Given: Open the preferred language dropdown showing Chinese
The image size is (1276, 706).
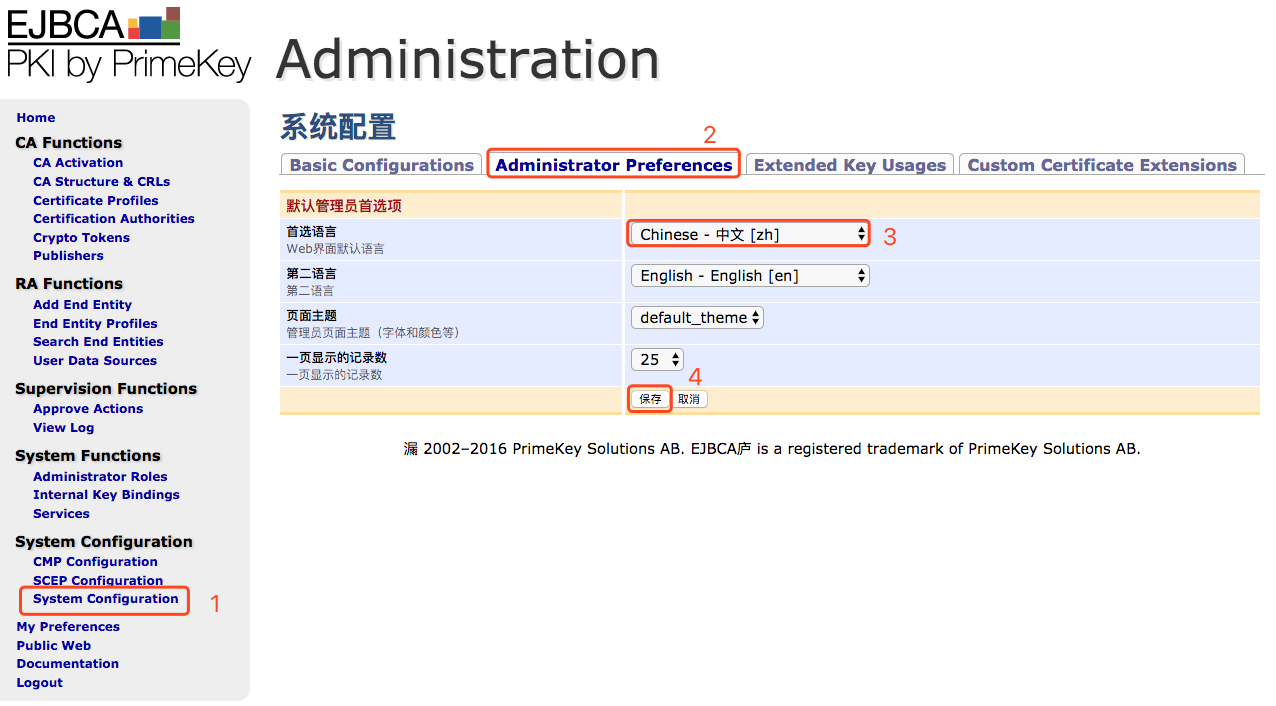Looking at the screenshot, I should [749, 234].
